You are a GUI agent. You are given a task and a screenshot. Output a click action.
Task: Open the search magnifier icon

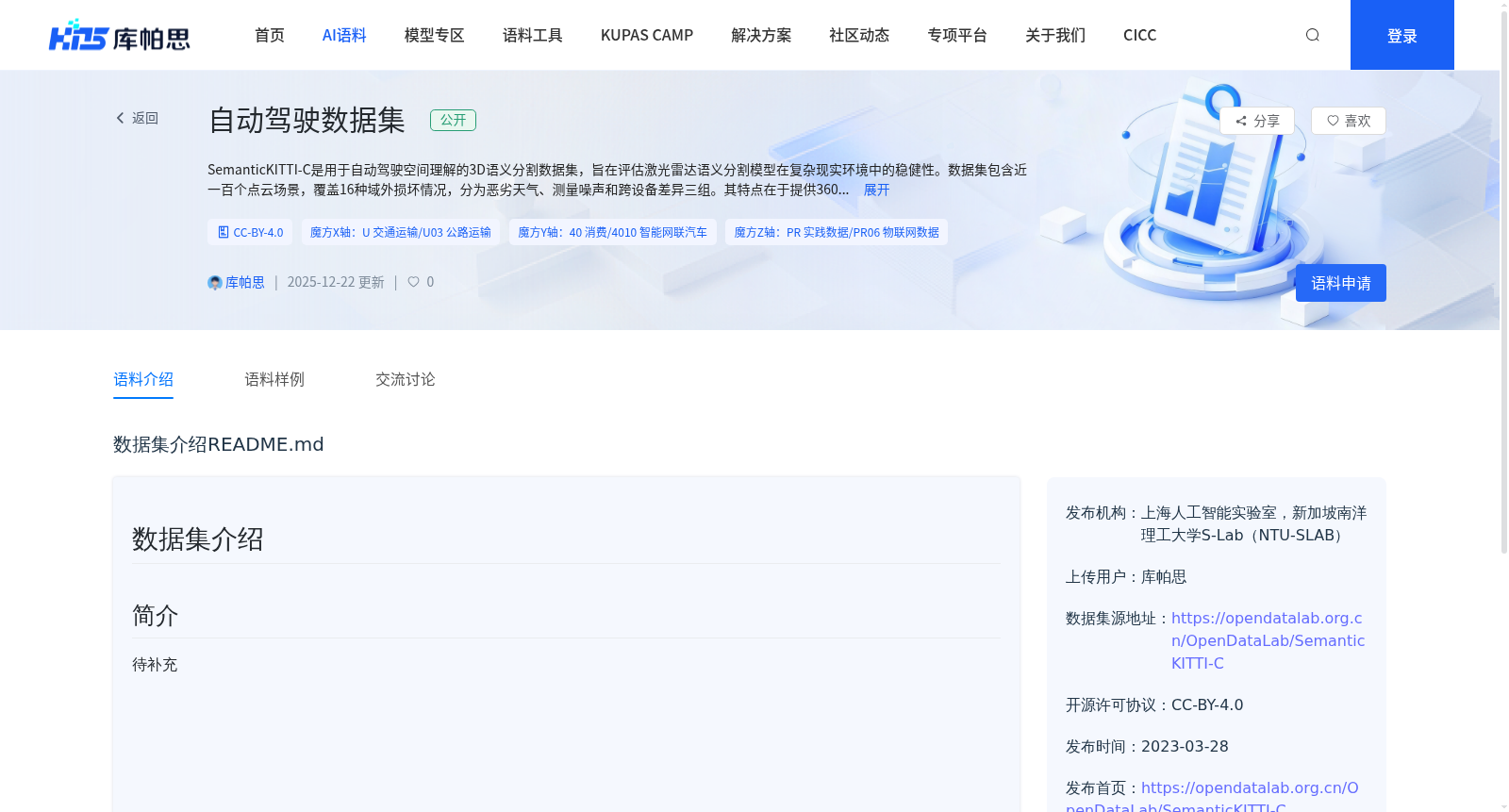1312,35
